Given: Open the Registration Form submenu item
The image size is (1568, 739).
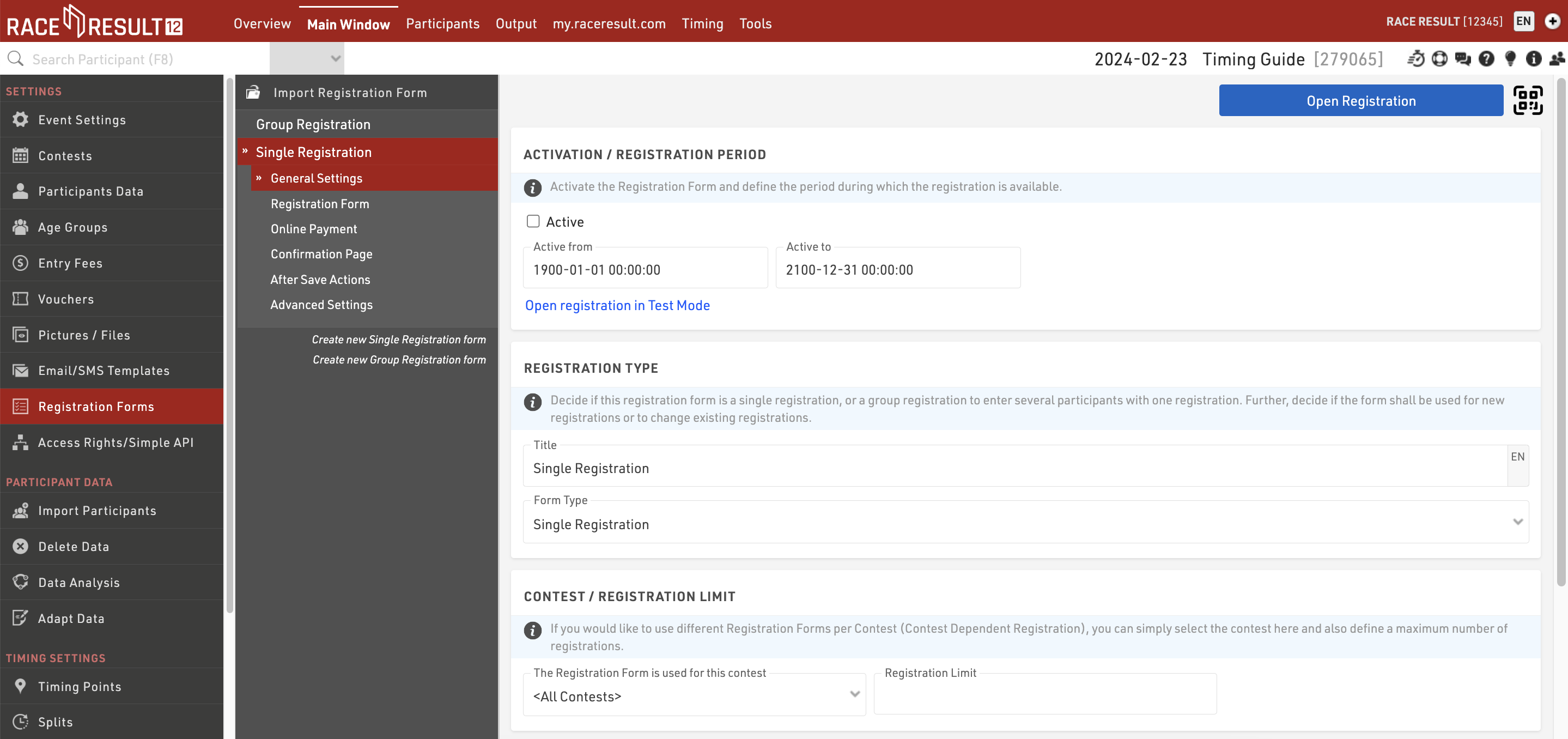Looking at the screenshot, I should point(320,204).
